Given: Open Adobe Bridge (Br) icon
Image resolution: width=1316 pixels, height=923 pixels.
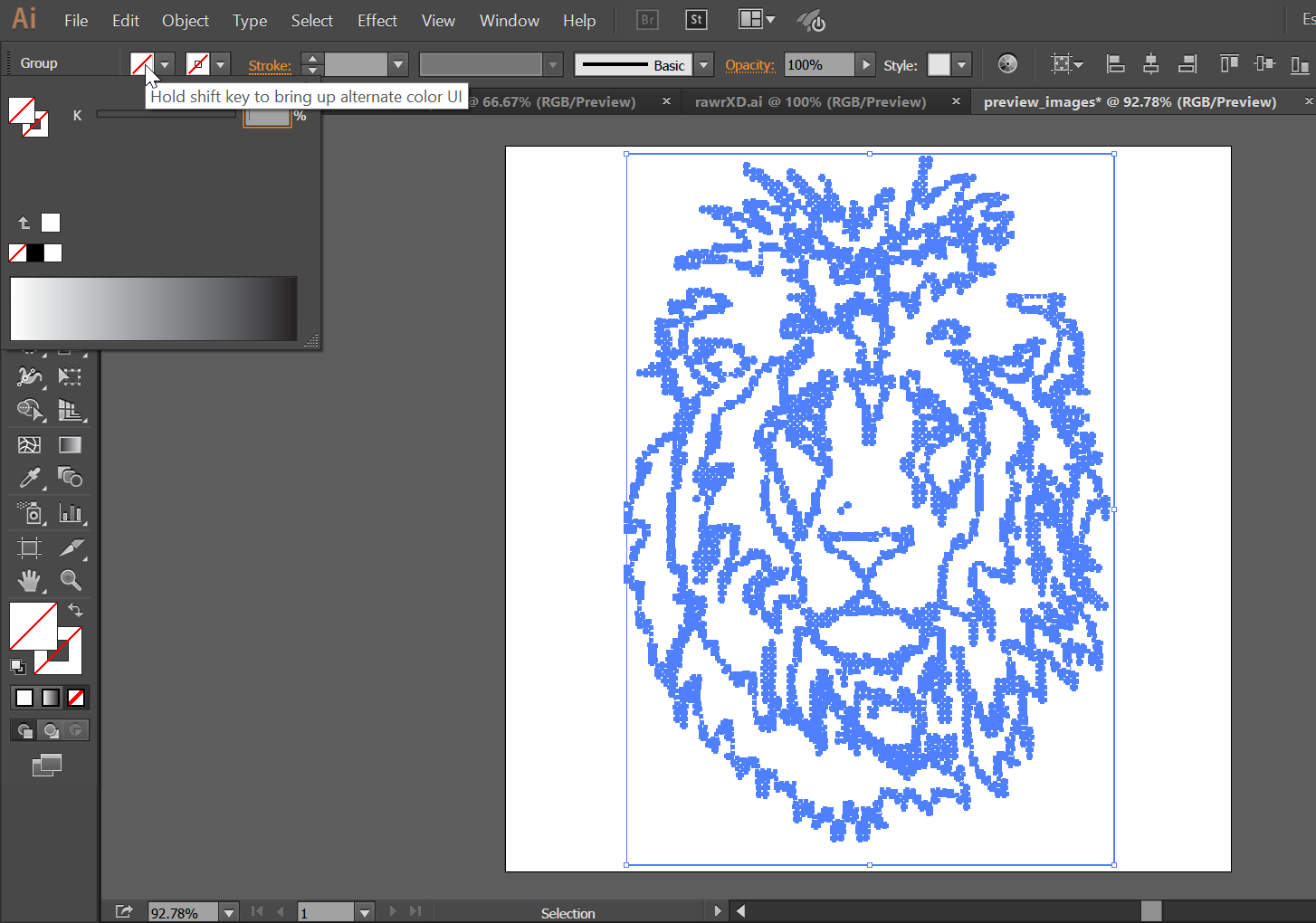Looking at the screenshot, I should (x=647, y=20).
